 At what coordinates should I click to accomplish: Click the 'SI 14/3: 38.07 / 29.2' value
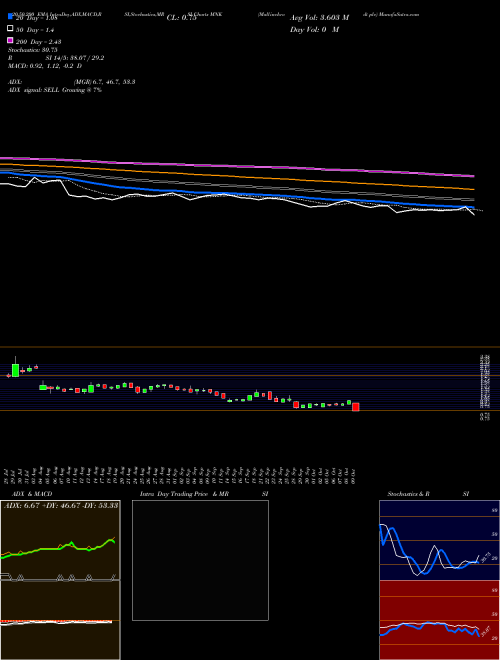pos(75,58)
